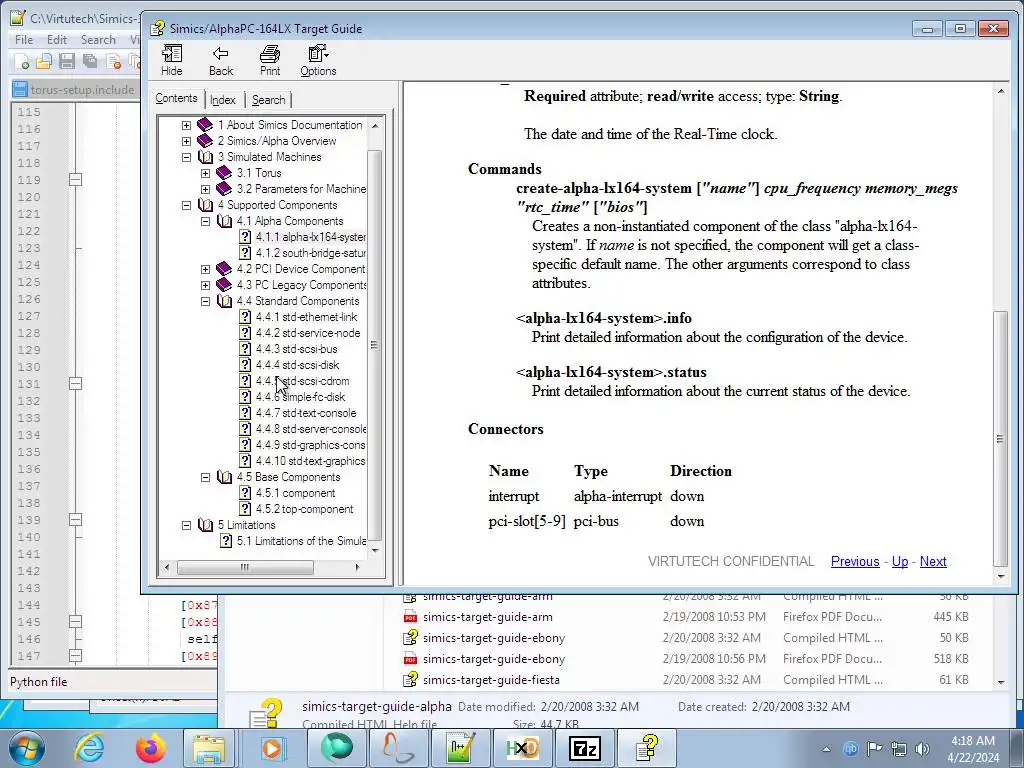
Task: Collapse 4 Supported Components node
Action: point(186,205)
